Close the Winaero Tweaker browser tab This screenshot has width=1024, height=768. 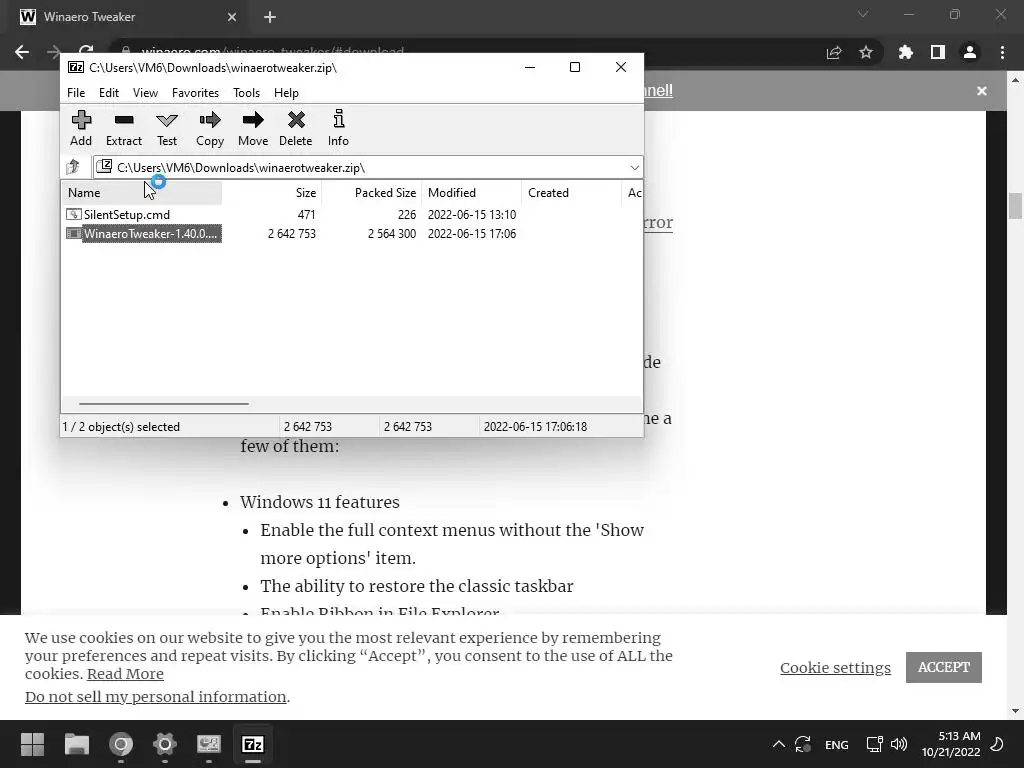[x=232, y=17]
